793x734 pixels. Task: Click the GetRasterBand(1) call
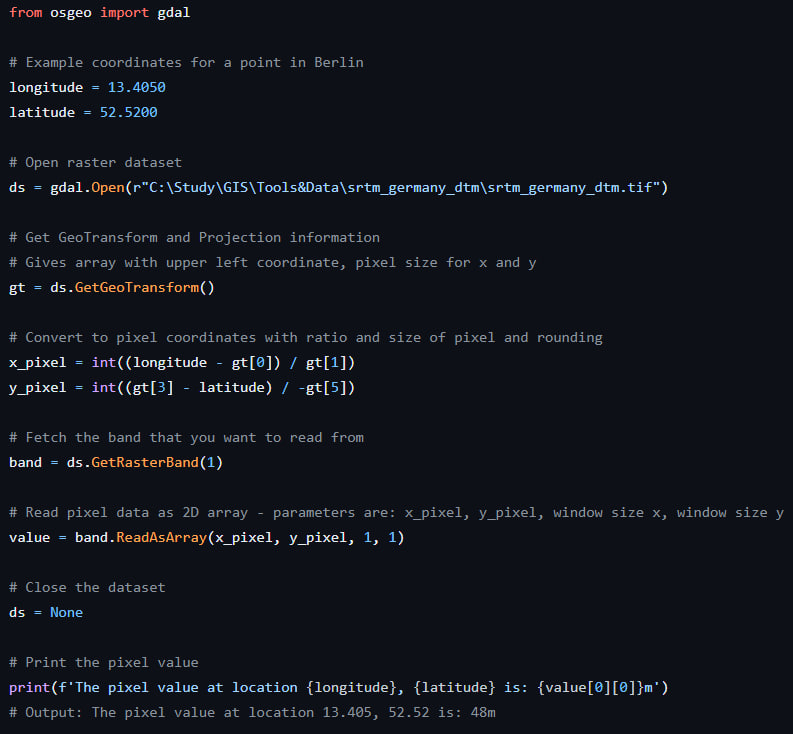pyautogui.click(x=157, y=462)
